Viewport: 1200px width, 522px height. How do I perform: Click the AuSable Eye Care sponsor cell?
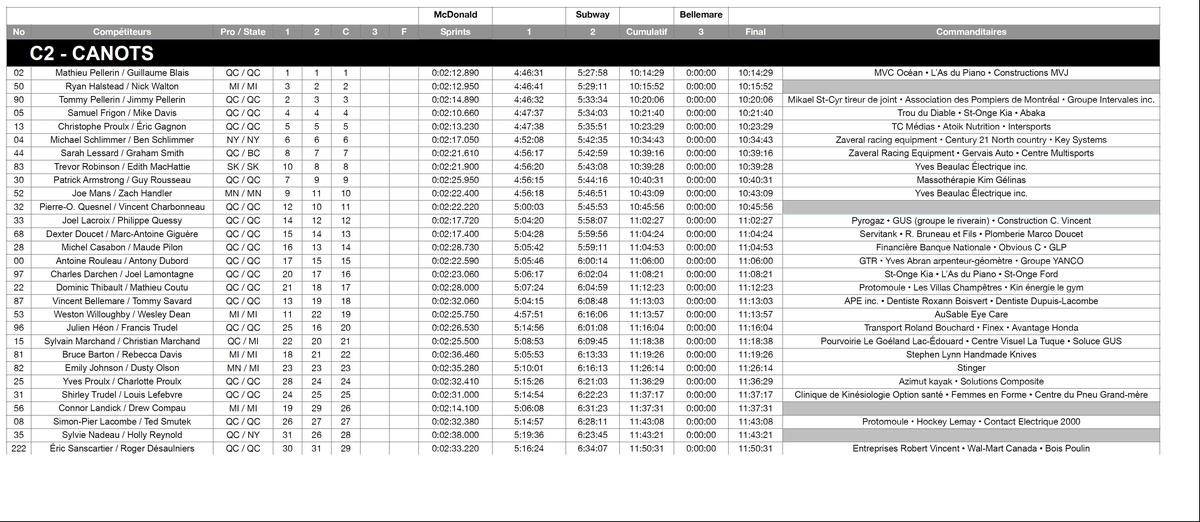971,314
